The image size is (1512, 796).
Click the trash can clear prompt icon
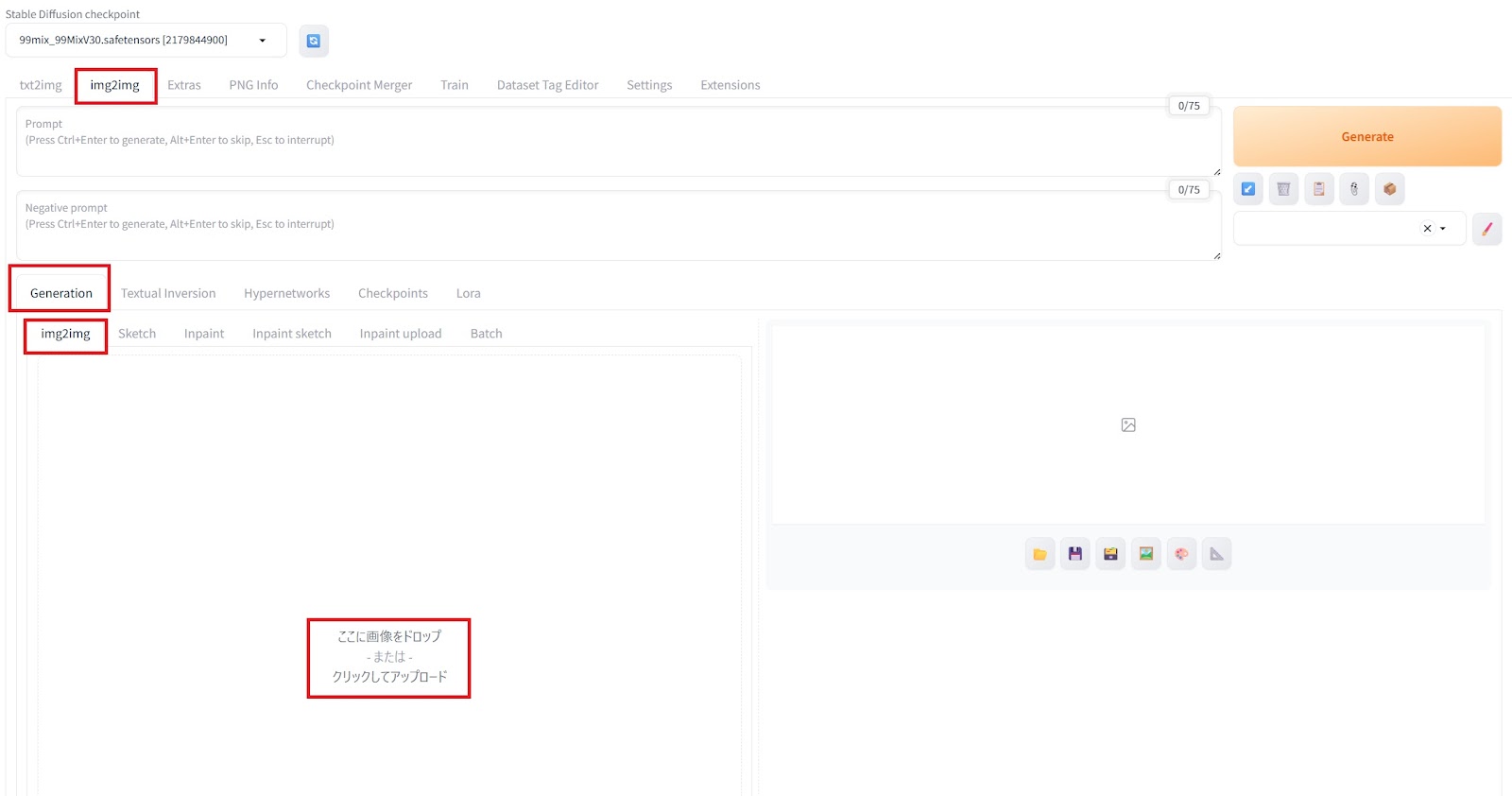pyautogui.click(x=1283, y=189)
